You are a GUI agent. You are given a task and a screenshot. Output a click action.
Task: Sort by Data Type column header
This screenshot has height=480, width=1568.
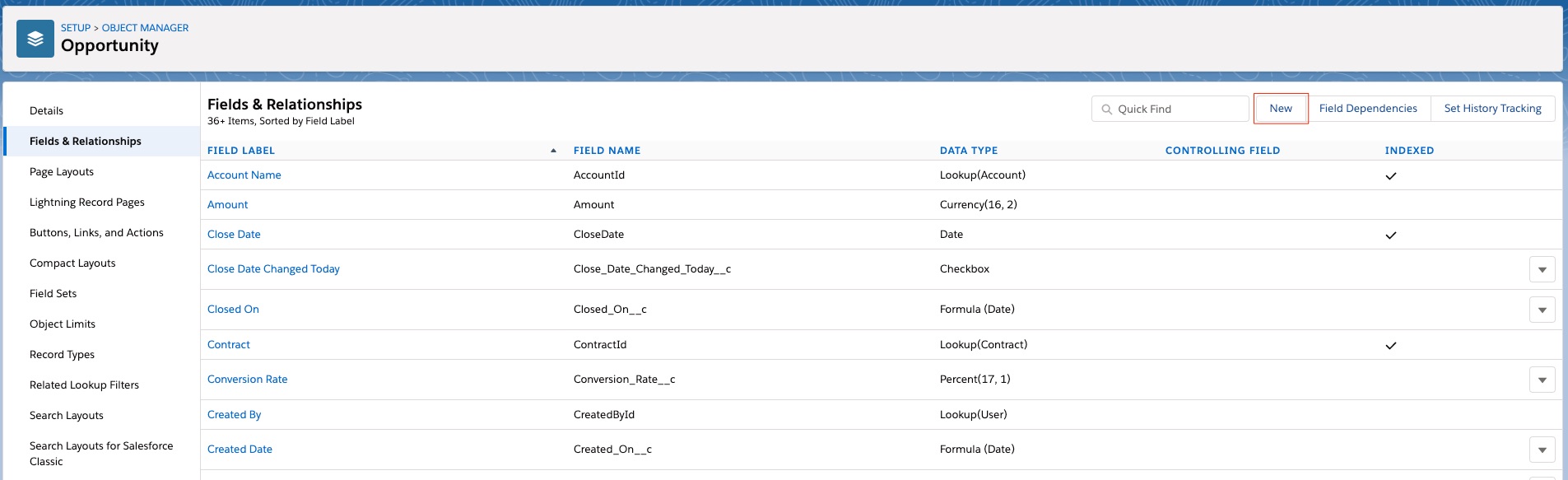click(x=968, y=151)
